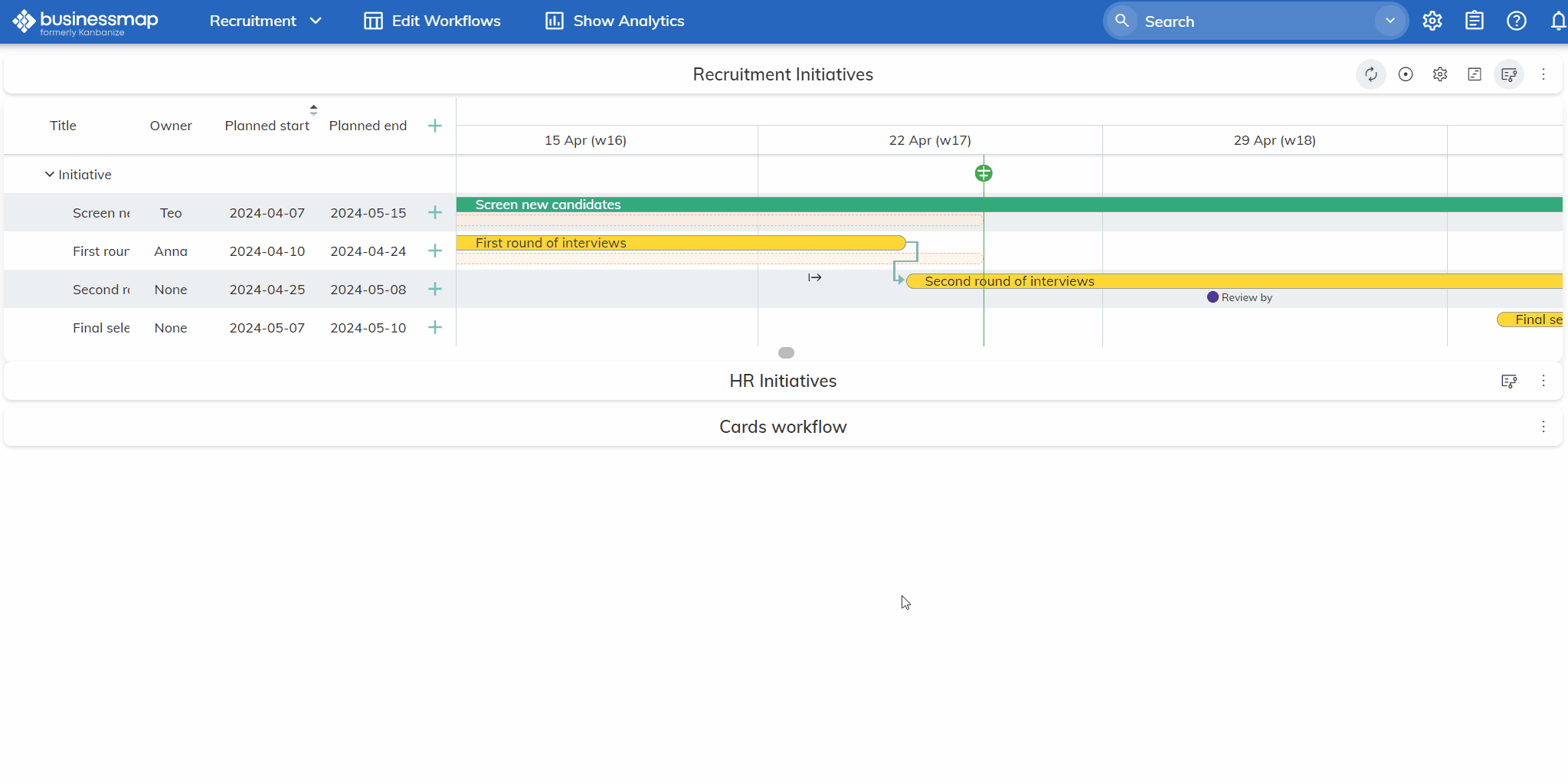Click the card view icon in Recruitment Initiatives
Image resolution: width=1568 pixels, height=783 pixels.
click(1475, 74)
